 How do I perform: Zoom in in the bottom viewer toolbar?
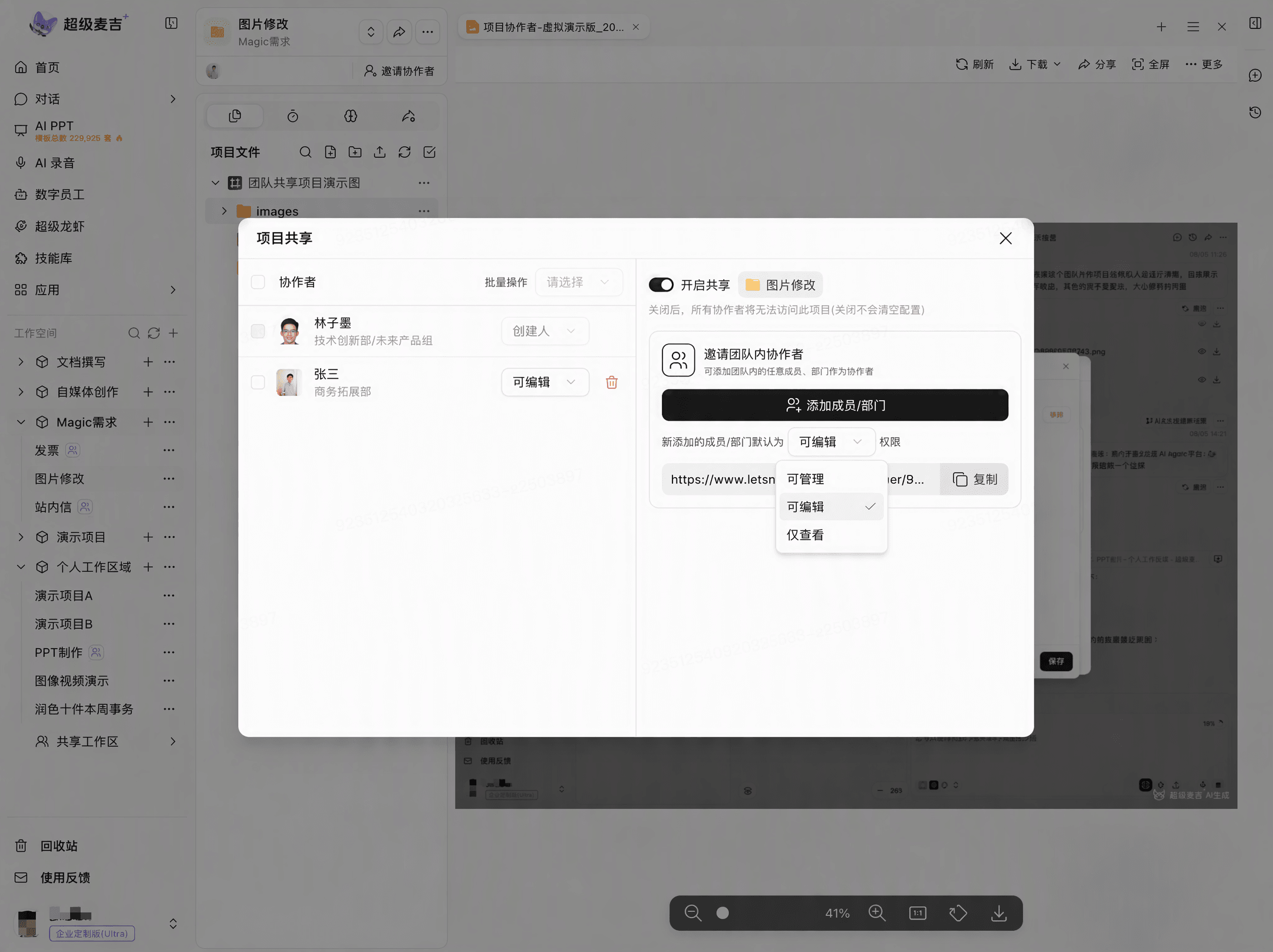tap(877, 913)
